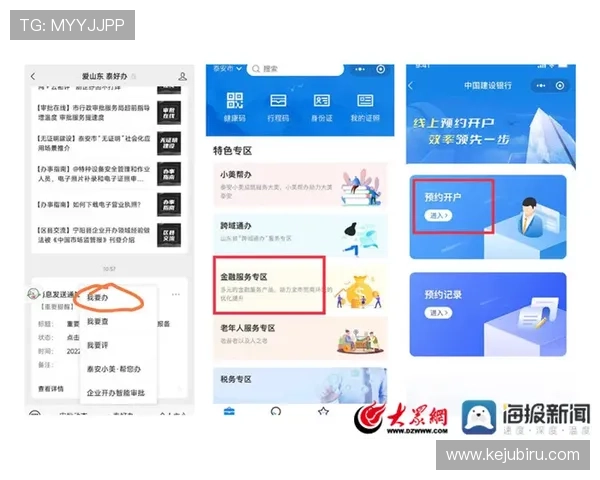Go back in 中国建设银行 screen
The width and height of the screenshot is (600, 480).
[411, 86]
